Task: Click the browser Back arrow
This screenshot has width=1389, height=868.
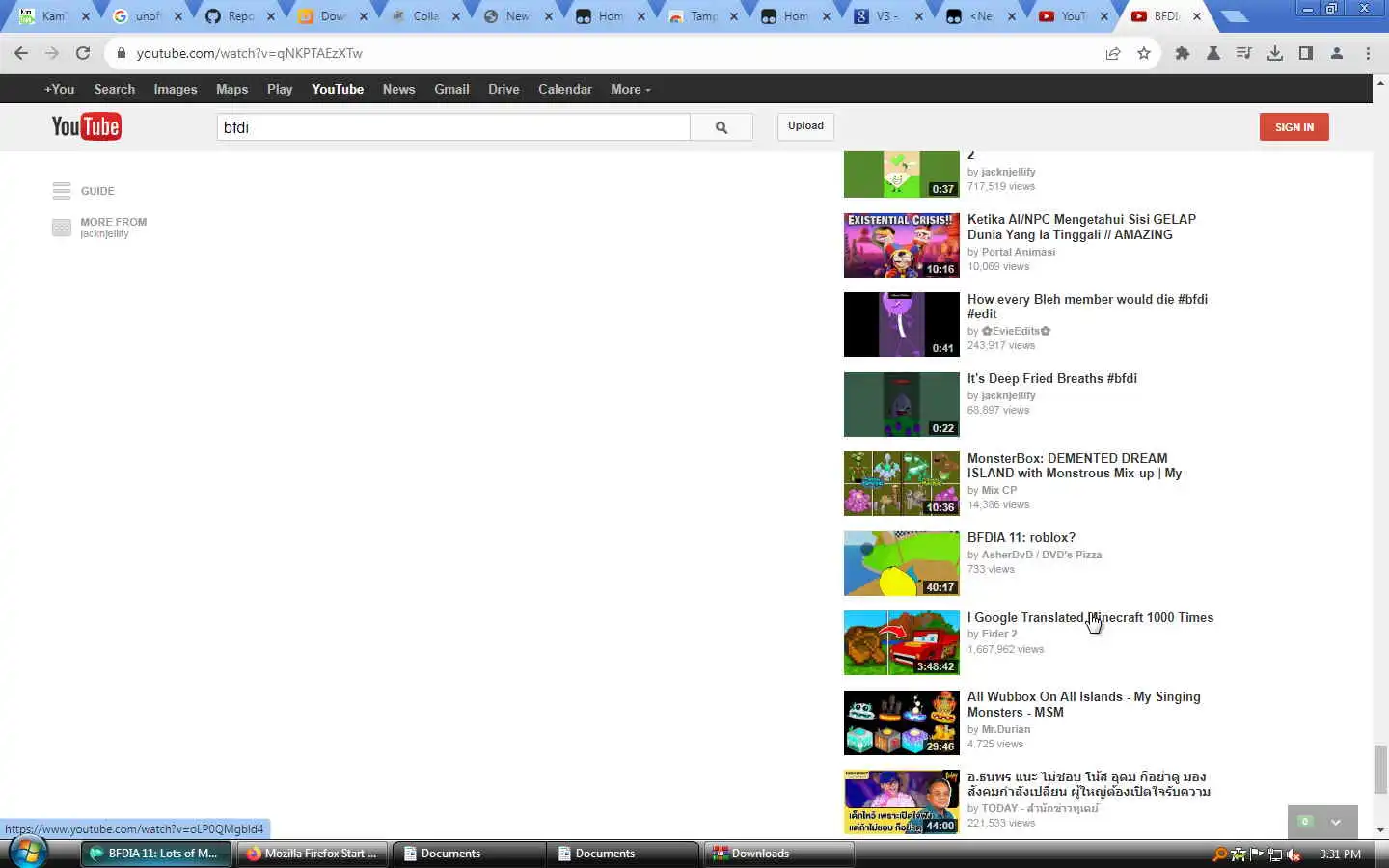Action: (21, 53)
